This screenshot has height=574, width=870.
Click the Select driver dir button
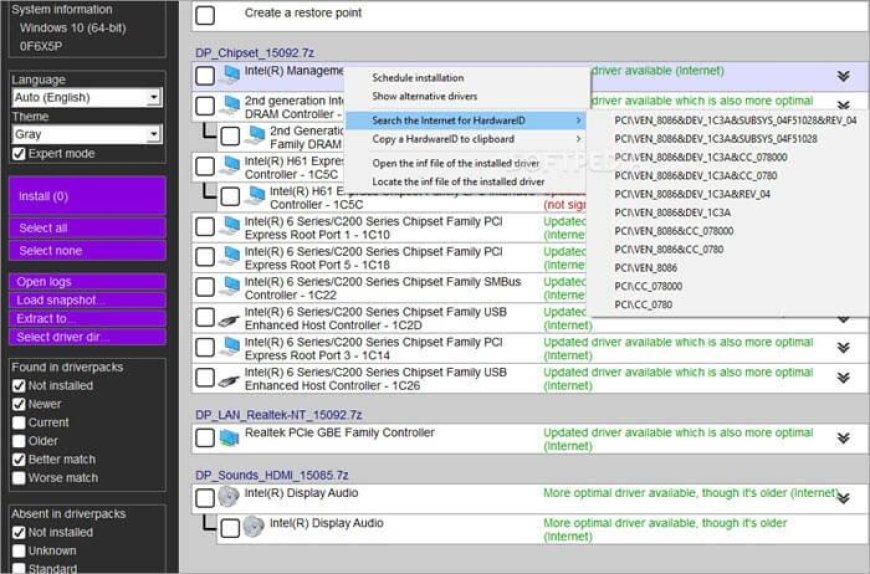click(x=87, y=337)
